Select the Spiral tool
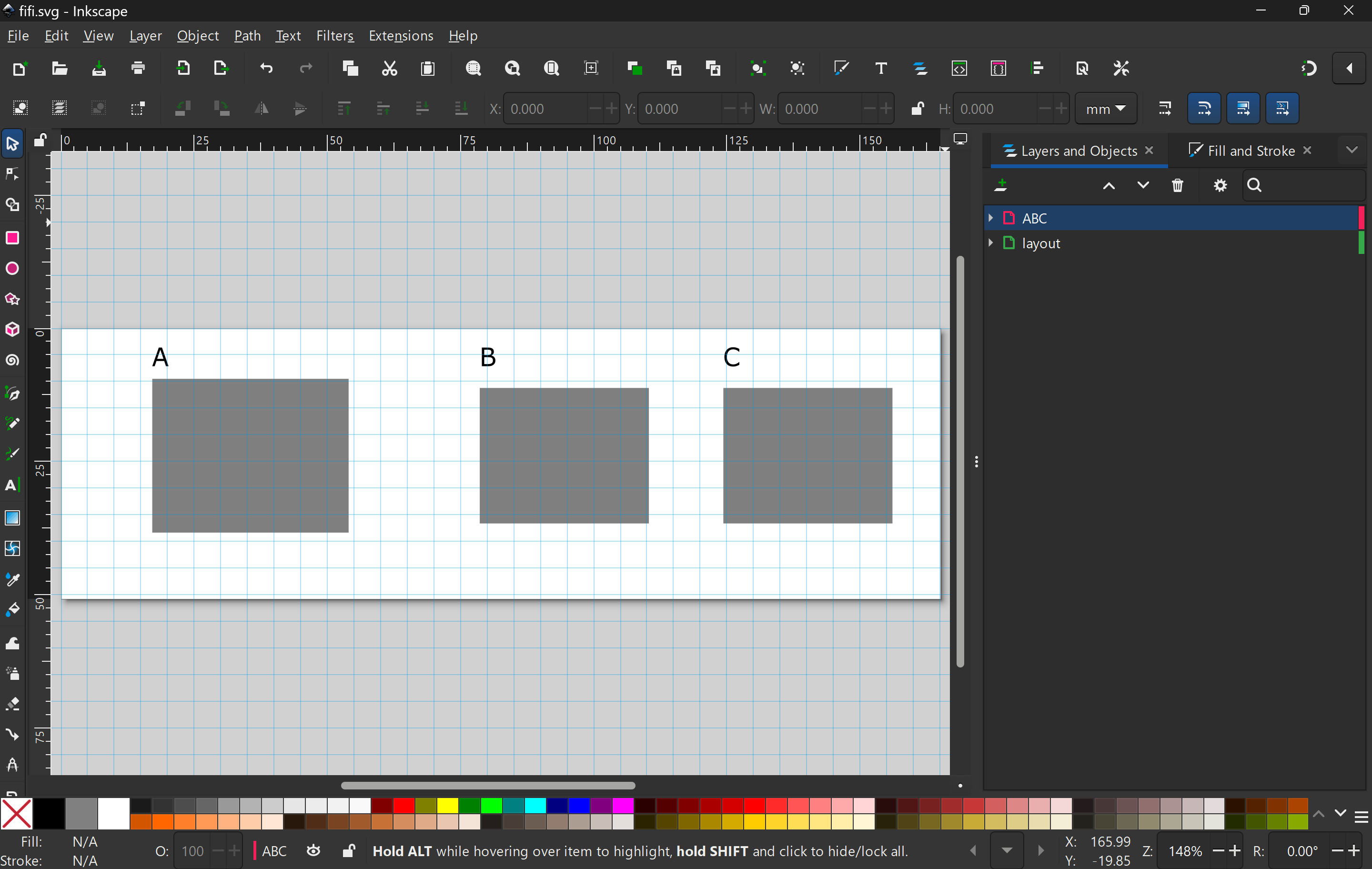The height and width of the screenshot is (869, 1372). [x=12, y=360]
